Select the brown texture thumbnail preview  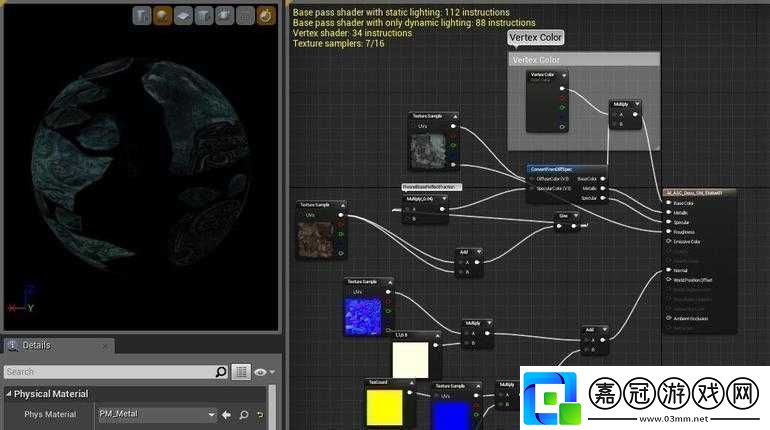coord(316,240)
